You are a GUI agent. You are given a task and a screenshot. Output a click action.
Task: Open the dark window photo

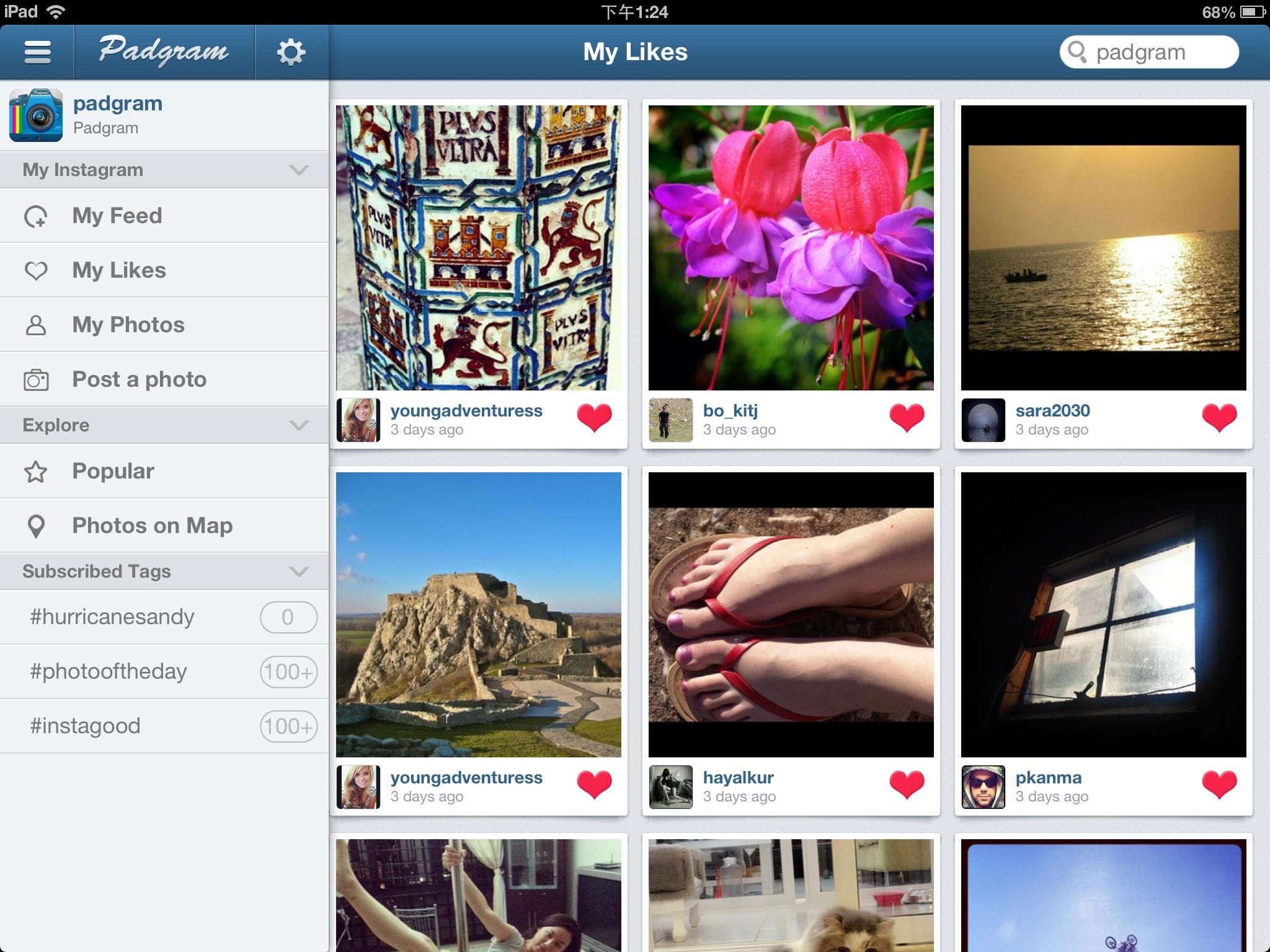point(1104,615)
